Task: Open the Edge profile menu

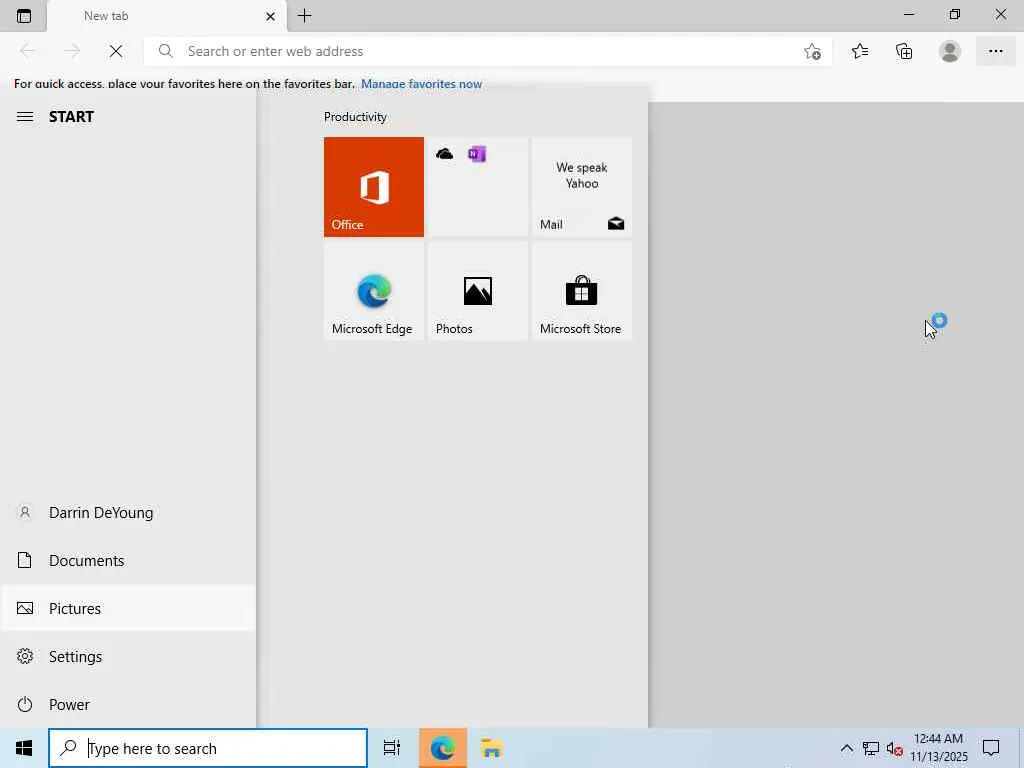Action: click(950, 51)
